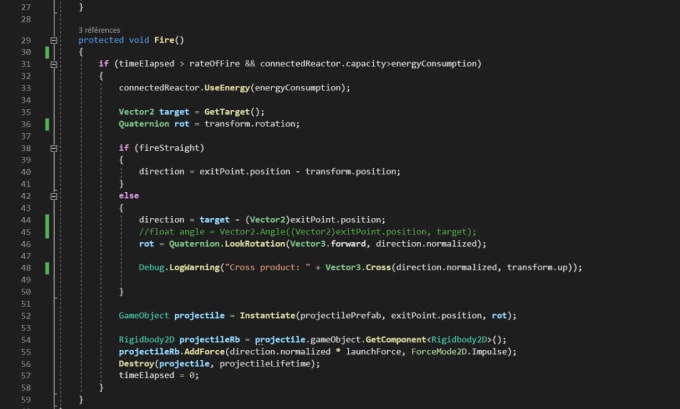
Task: Select line number 48 in the gutter
Action: click(x=26, y=268)
